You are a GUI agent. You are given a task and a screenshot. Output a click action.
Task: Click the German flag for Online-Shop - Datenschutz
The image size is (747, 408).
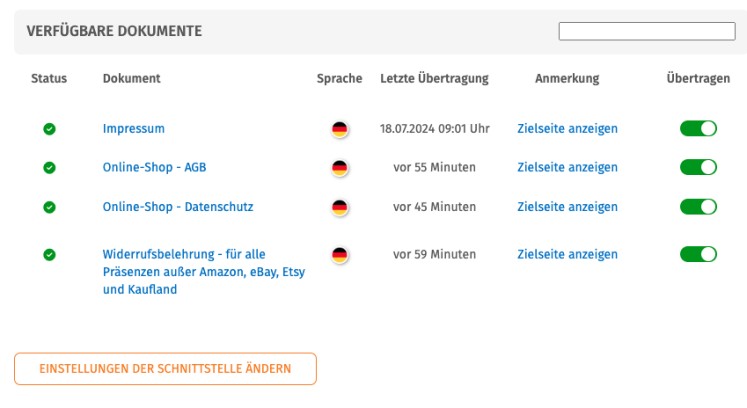[x=340, y=207]
